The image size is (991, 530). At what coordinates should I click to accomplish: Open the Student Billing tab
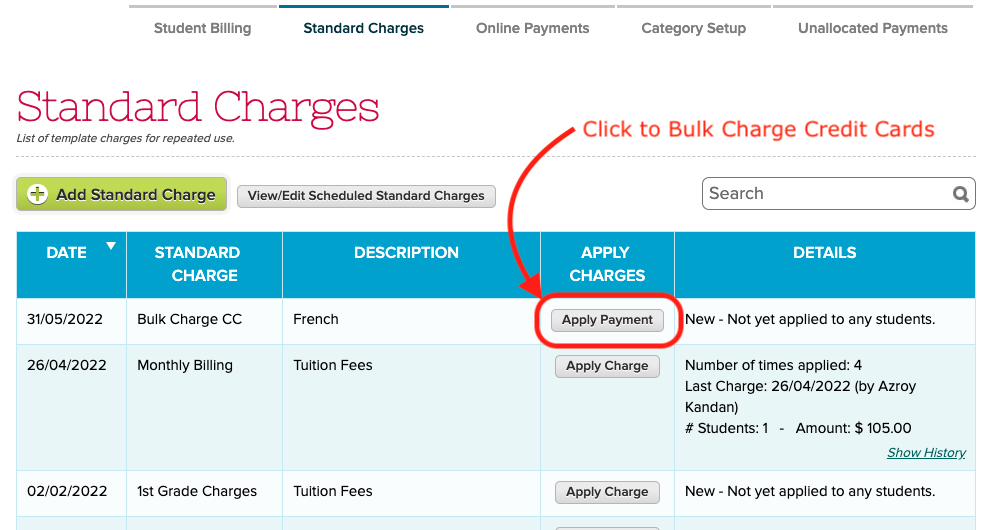(x=202, y=28)
